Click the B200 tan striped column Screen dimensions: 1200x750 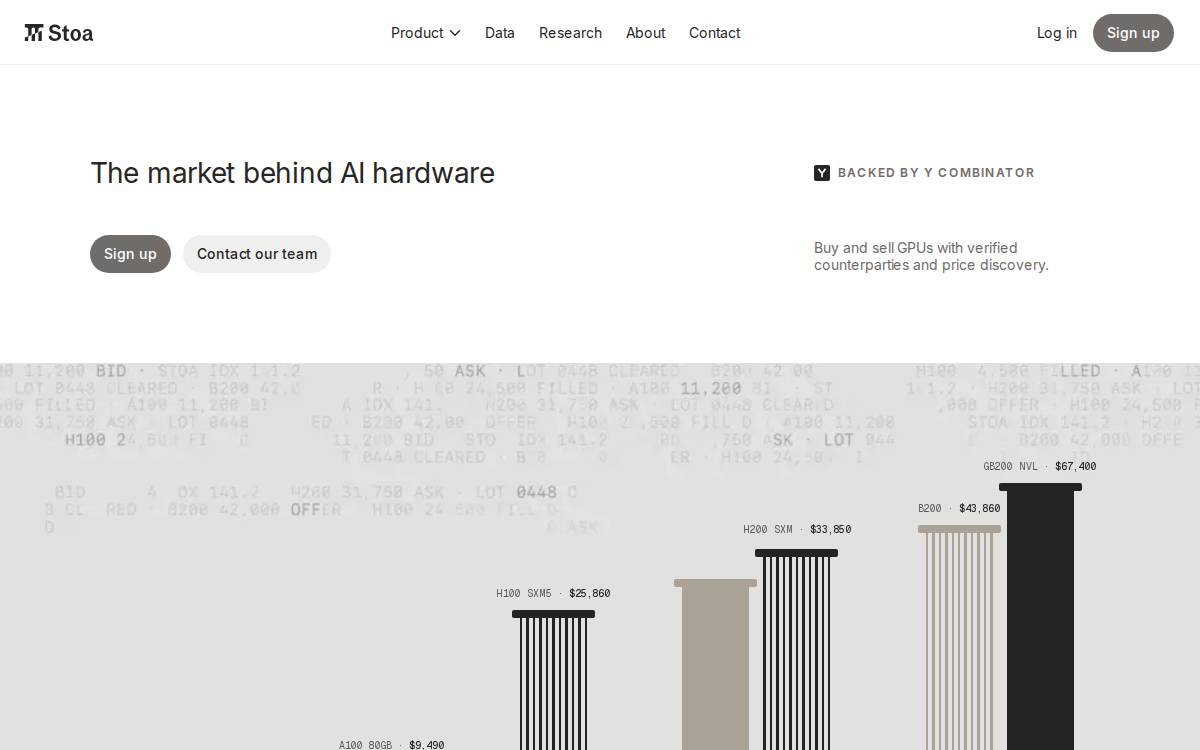click(x=959, y=638)
